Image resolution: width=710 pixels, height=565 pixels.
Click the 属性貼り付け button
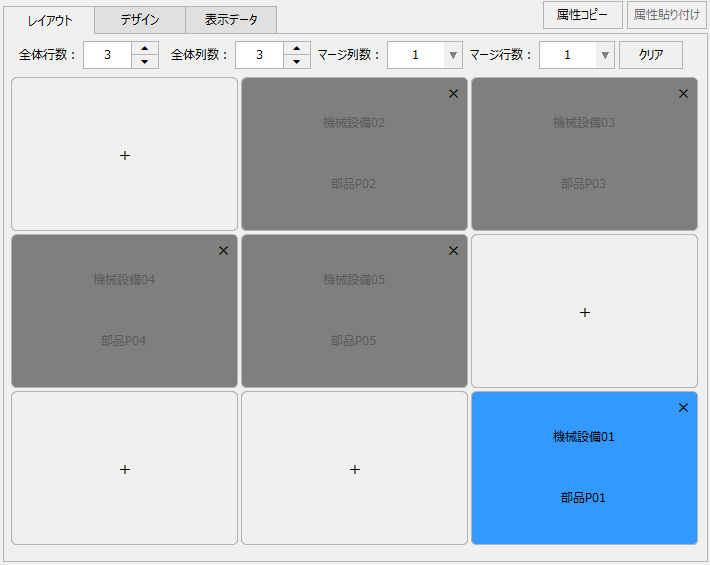pyautogui.click(x=667, y=15)
